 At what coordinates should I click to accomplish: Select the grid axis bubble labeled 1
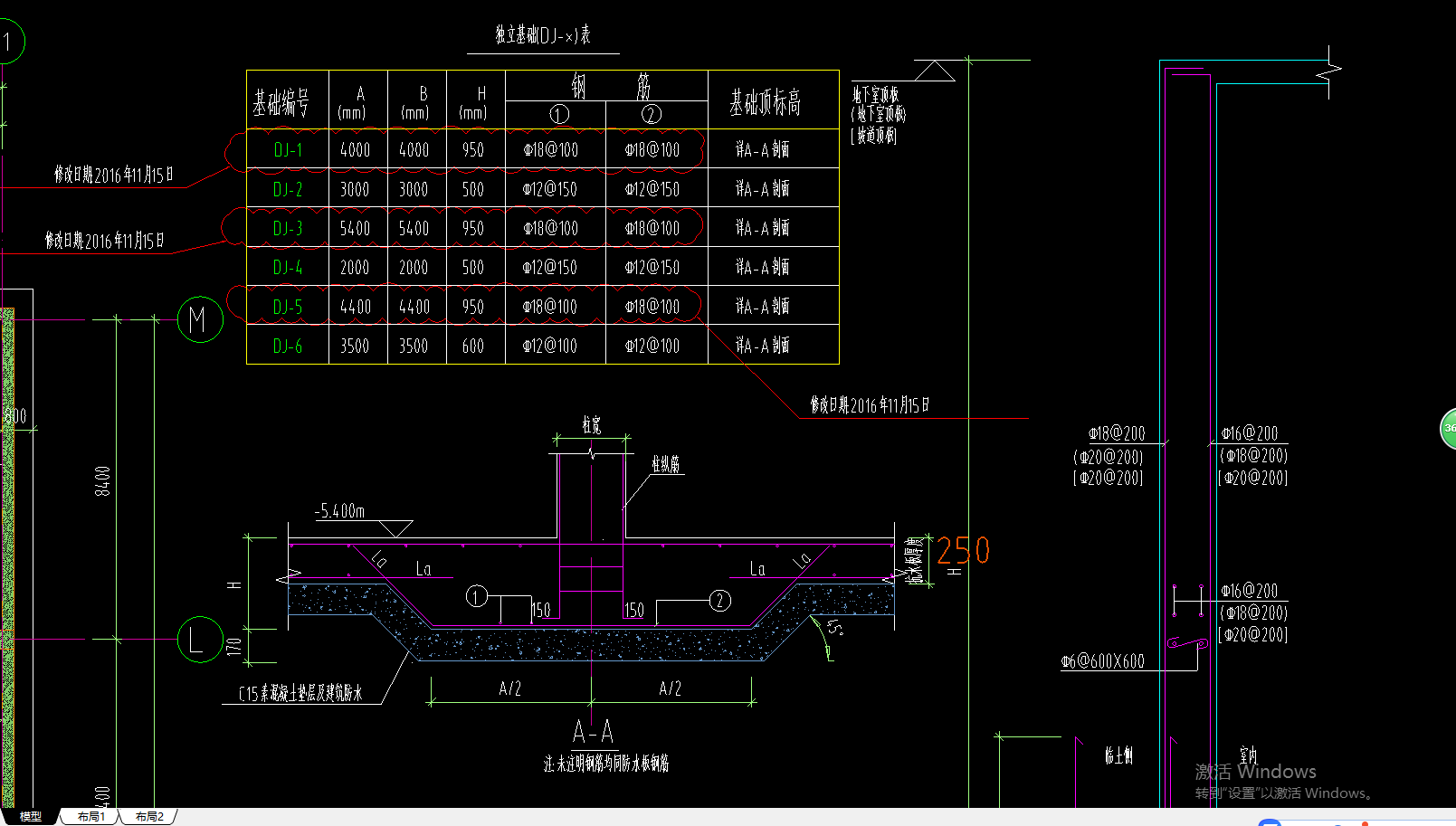pyautogui.click(x=6, y=41)
